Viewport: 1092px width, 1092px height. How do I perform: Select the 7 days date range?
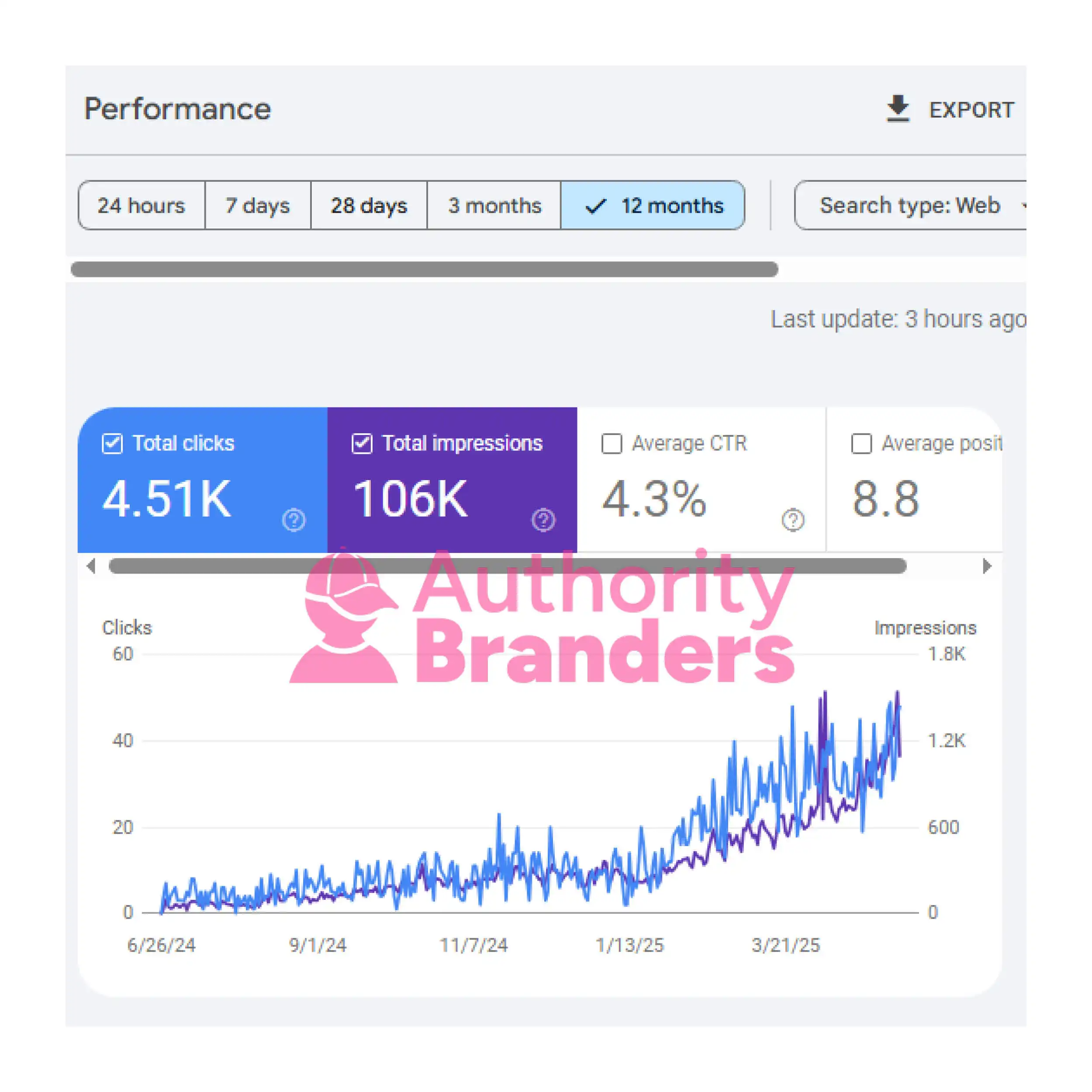[x=258, y=205]
